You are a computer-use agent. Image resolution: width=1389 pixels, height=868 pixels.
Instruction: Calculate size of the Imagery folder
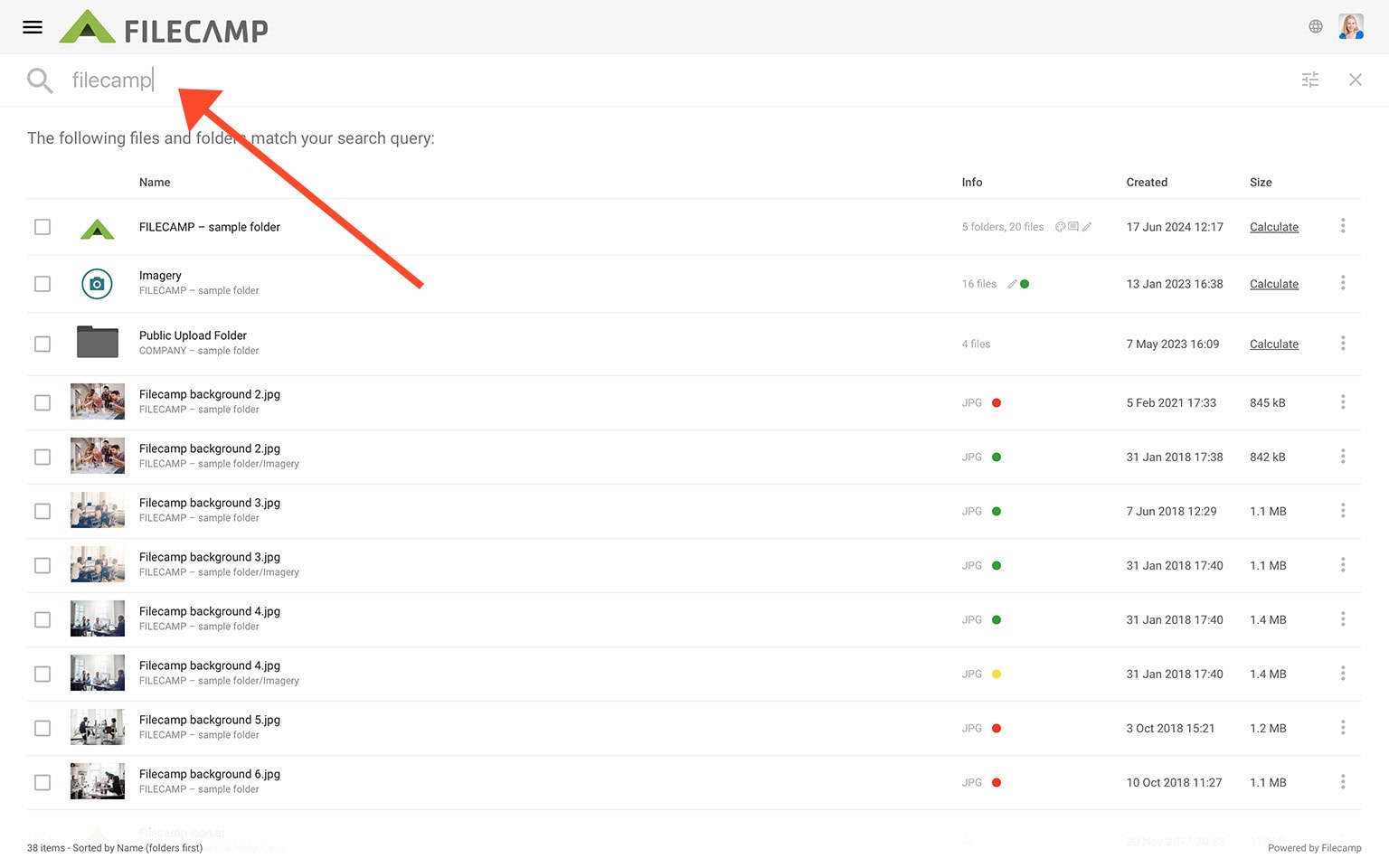point(1273,284)
